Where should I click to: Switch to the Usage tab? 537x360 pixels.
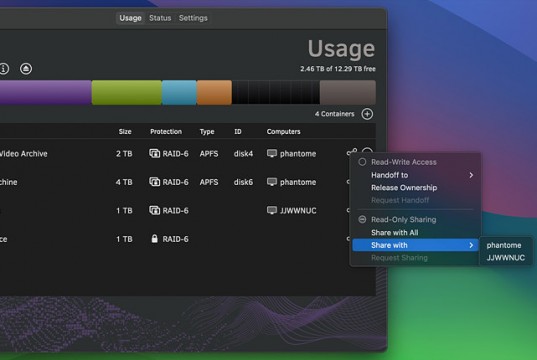pos(130,18)
